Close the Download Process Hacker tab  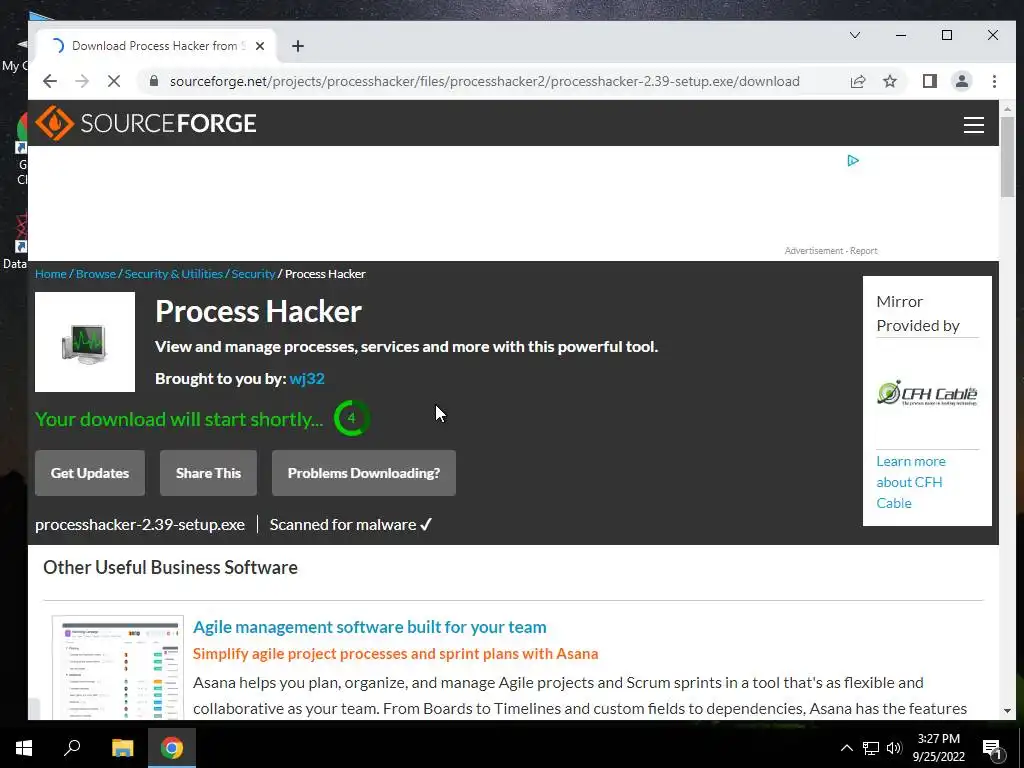click(260, 46)
